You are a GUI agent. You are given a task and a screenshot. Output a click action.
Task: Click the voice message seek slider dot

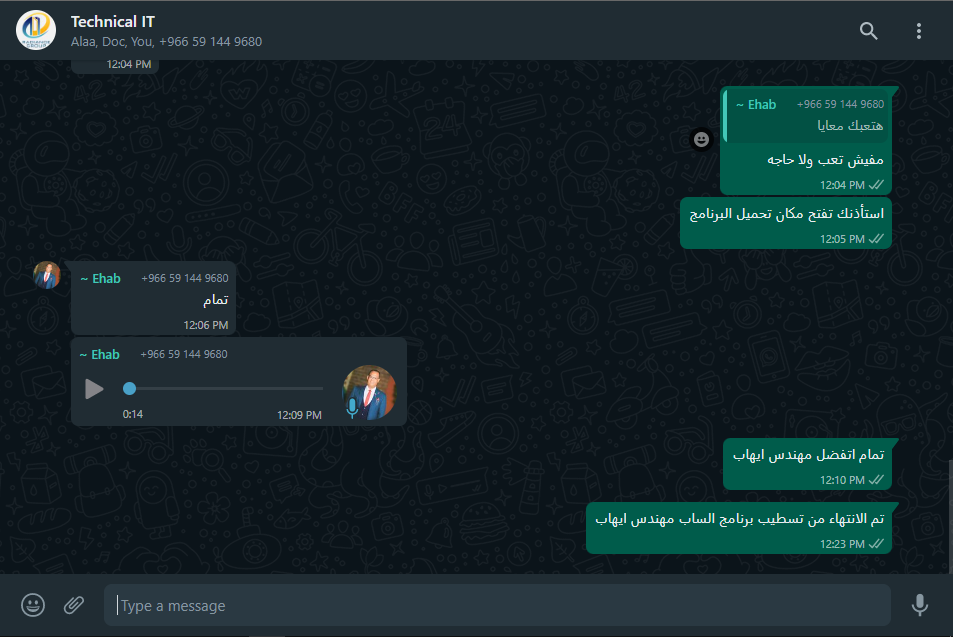tap(129, 388)
